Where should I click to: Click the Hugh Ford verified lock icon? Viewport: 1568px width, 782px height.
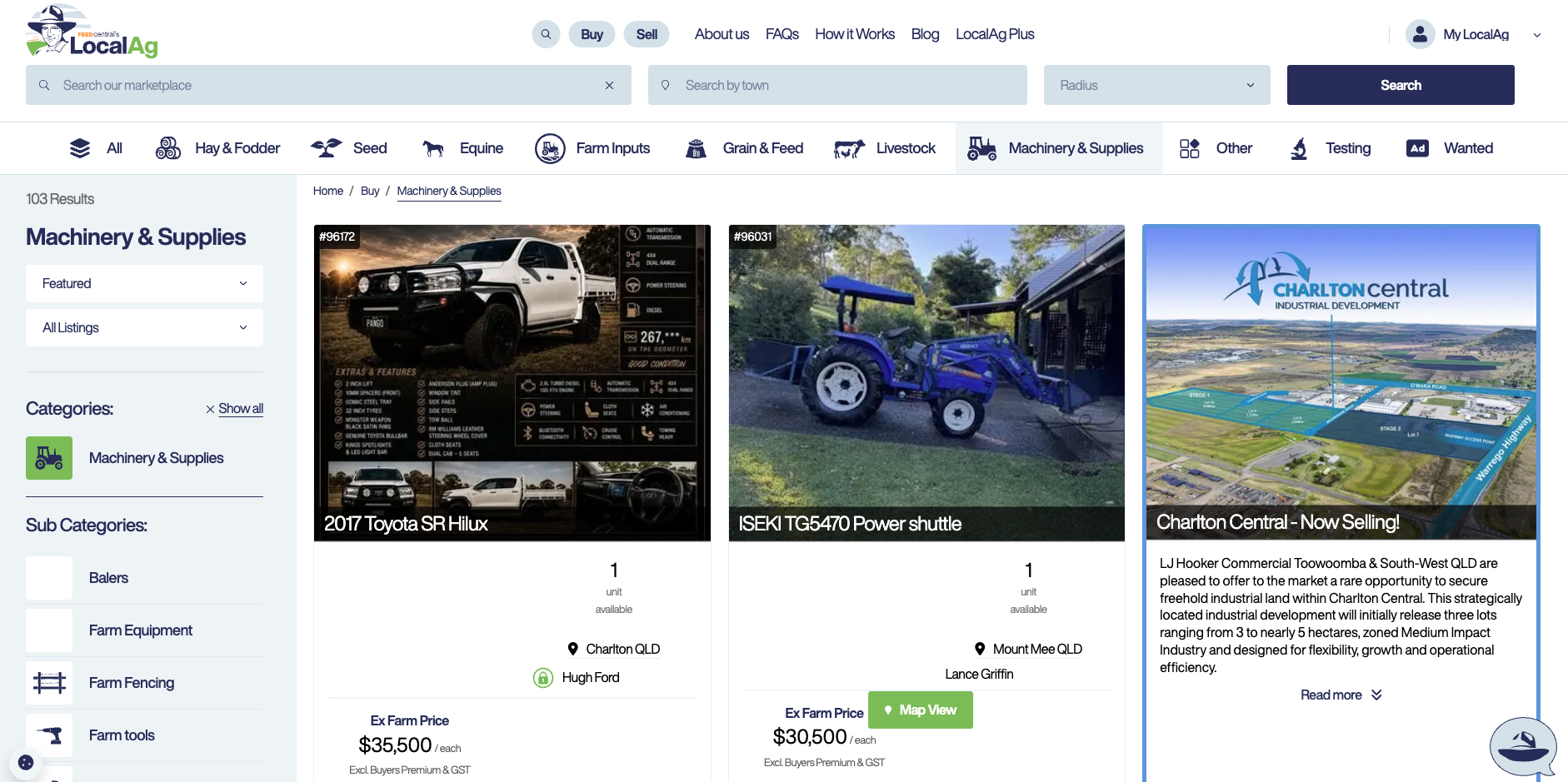pyautogui.click(x=543, y=678)
